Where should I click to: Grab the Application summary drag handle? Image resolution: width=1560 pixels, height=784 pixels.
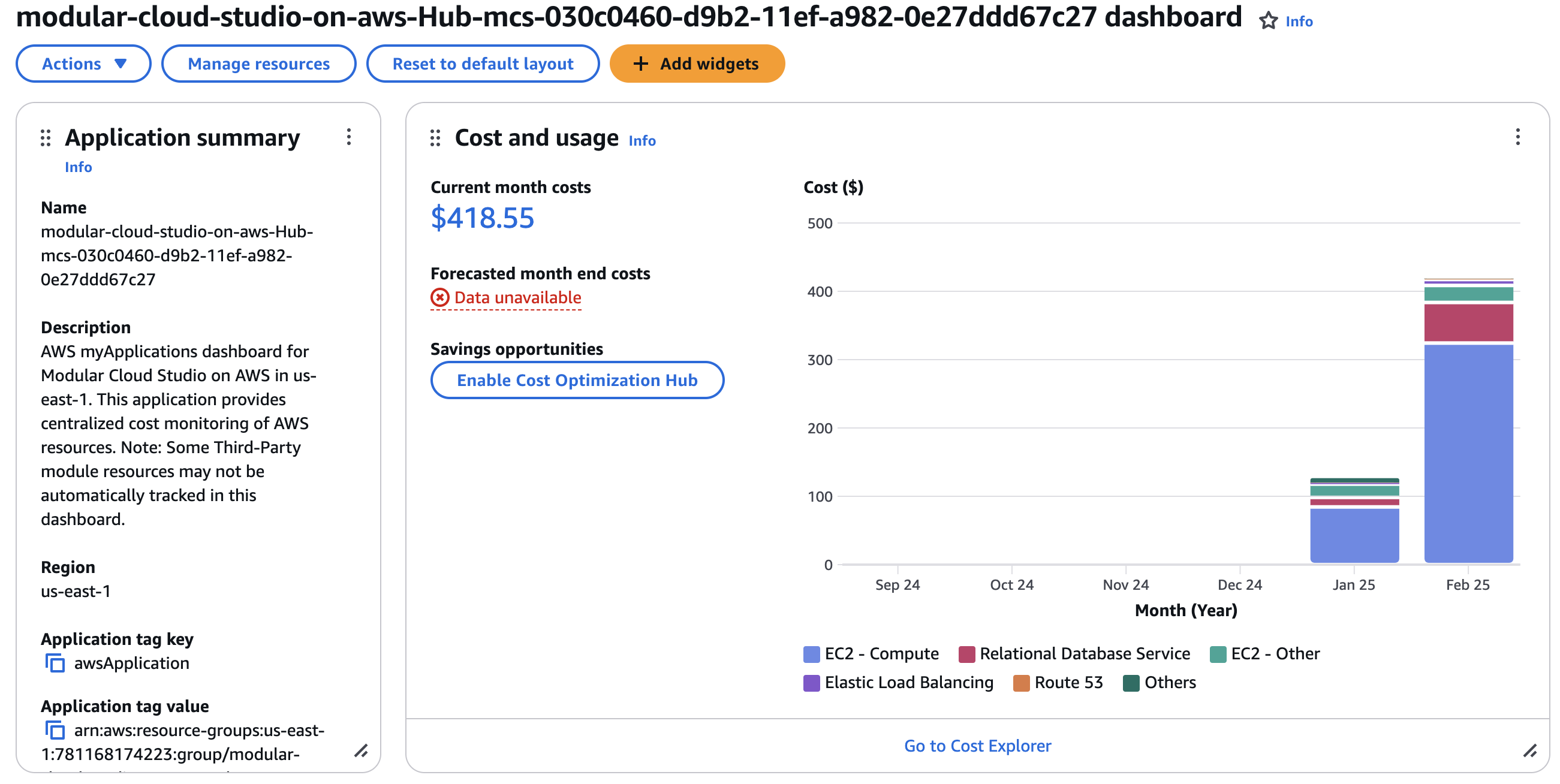pyautogui.click(x=46, y=138)
